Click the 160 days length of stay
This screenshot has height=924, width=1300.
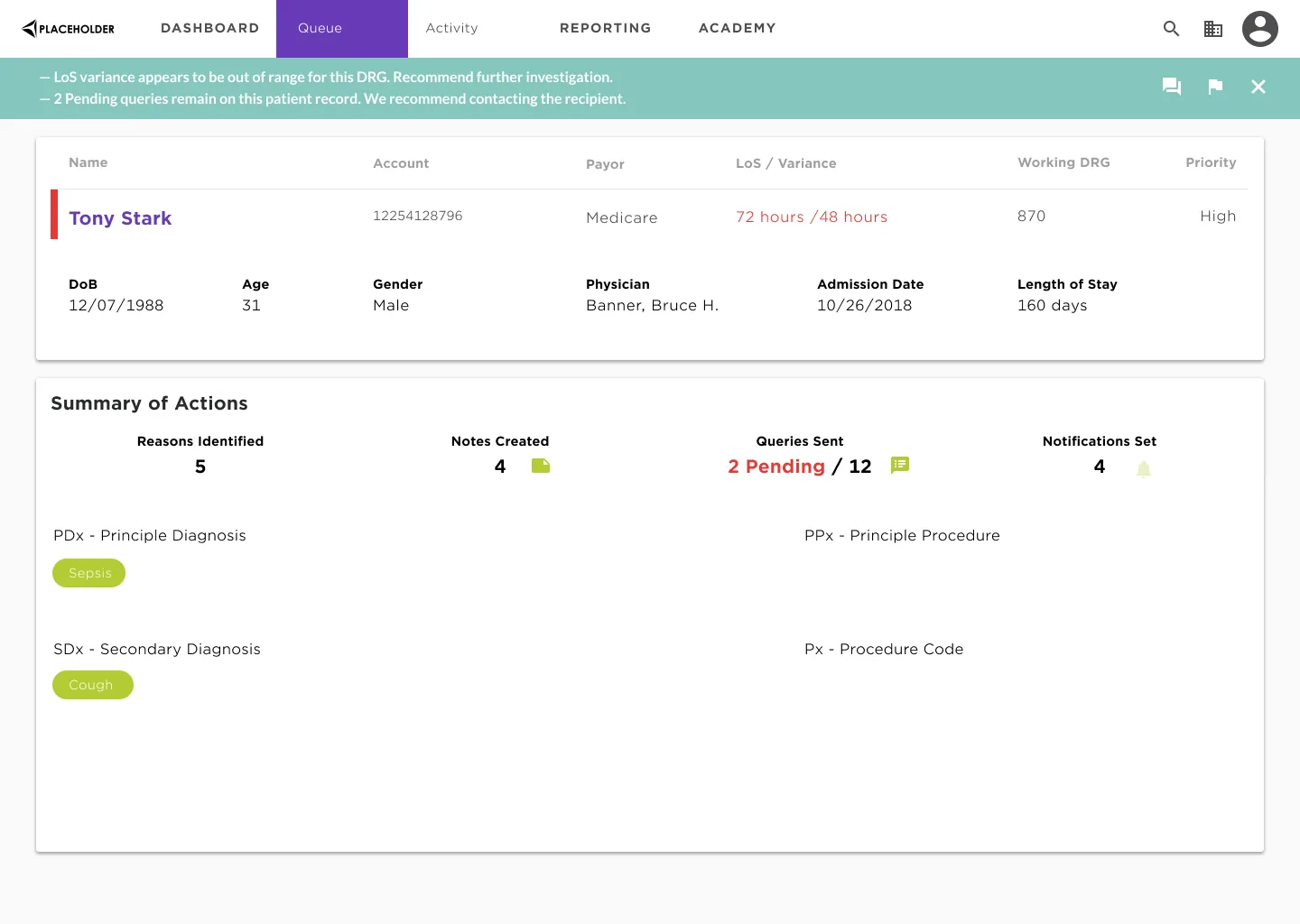point(1052,305)
